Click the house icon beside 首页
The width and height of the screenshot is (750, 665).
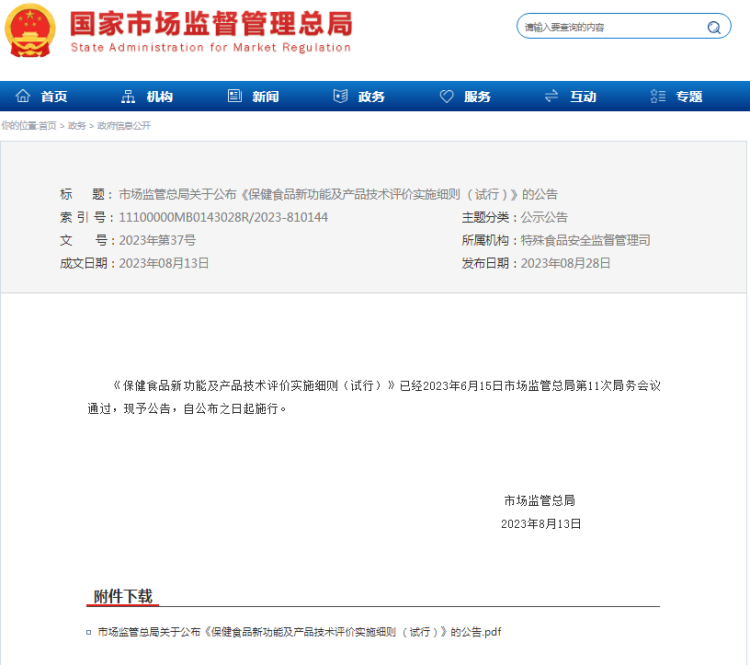(x=22, y=96)
